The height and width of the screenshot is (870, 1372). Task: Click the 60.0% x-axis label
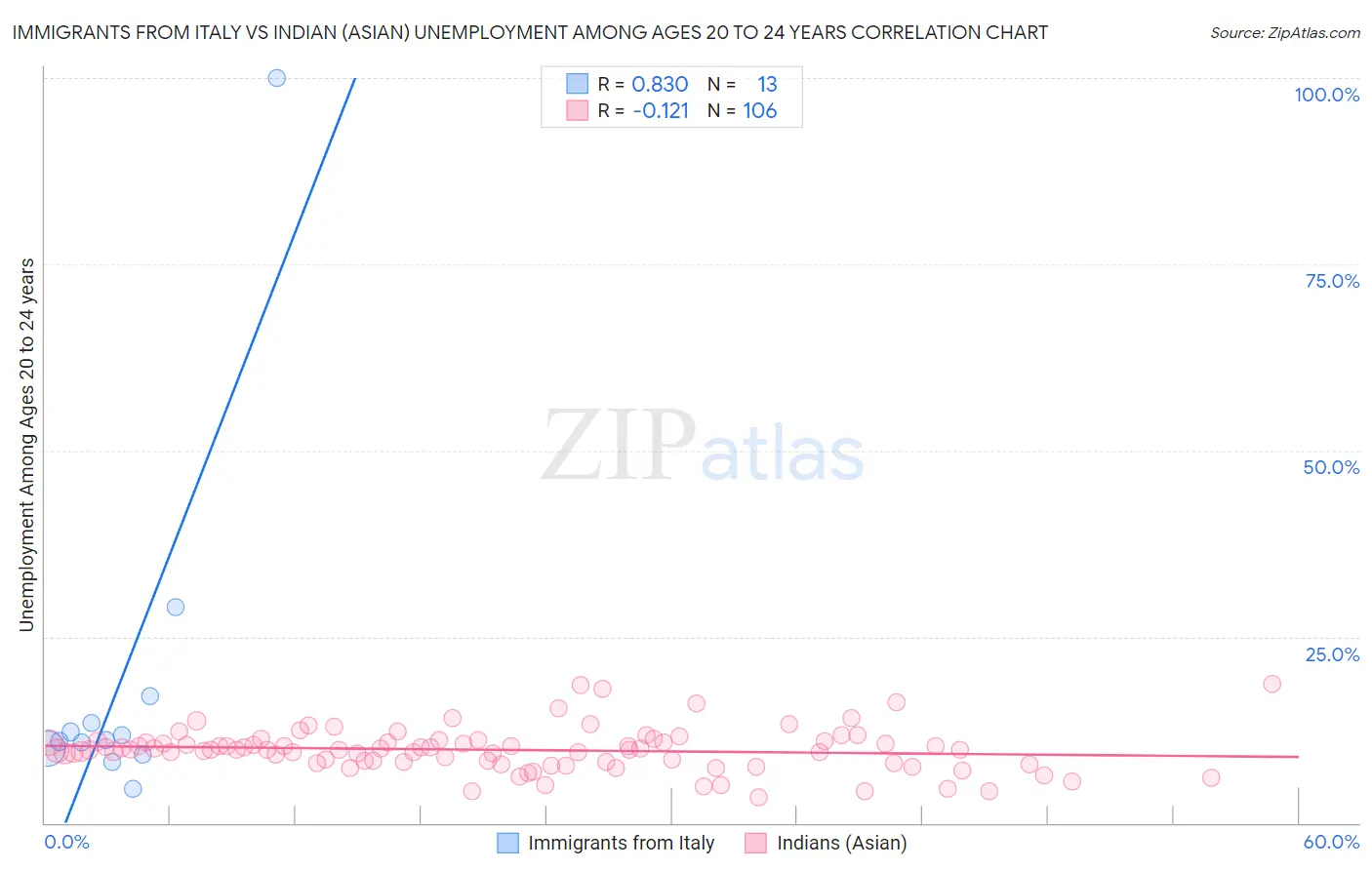1331,842
